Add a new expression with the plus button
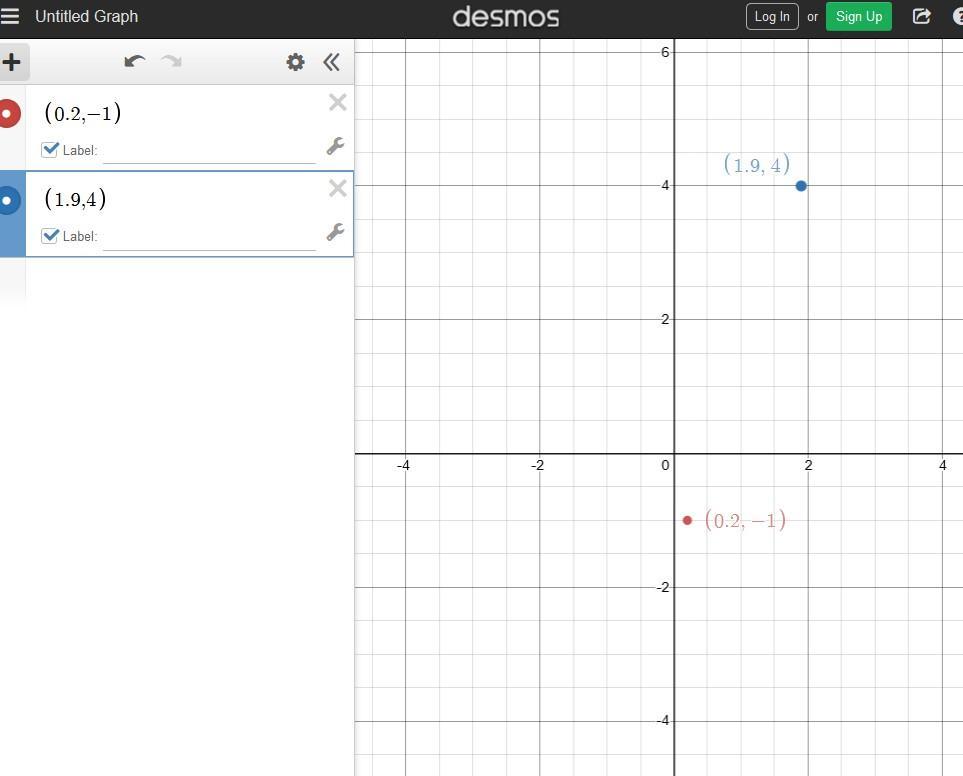963x776 pixels. click(x=12, y=62)
